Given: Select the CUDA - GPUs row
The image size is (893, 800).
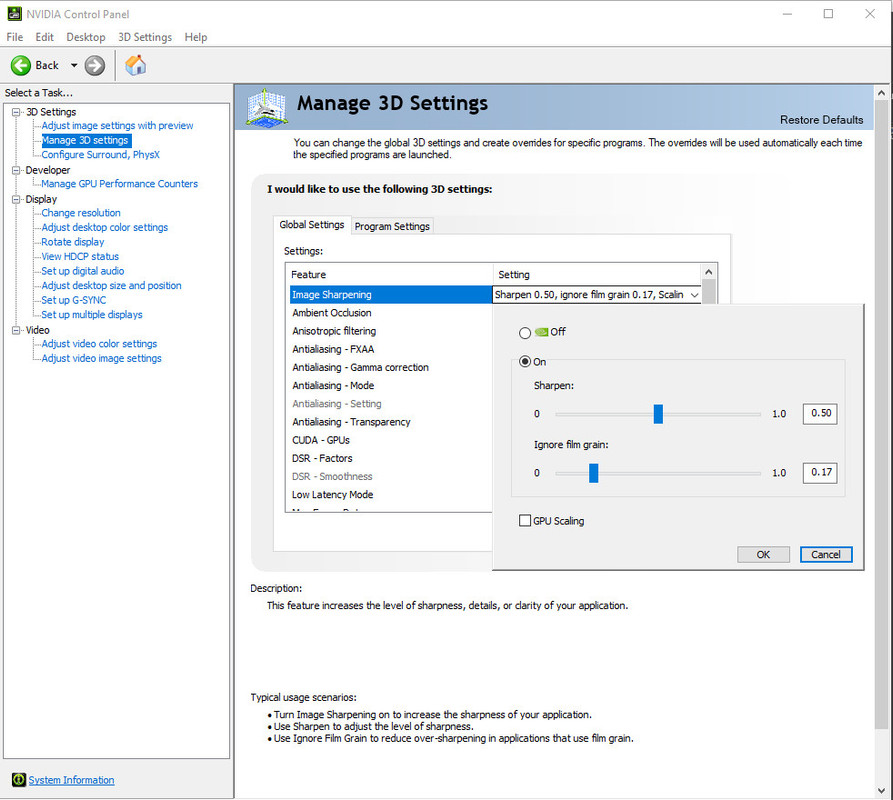Looking at the screenshot, I should coord(391,440).
